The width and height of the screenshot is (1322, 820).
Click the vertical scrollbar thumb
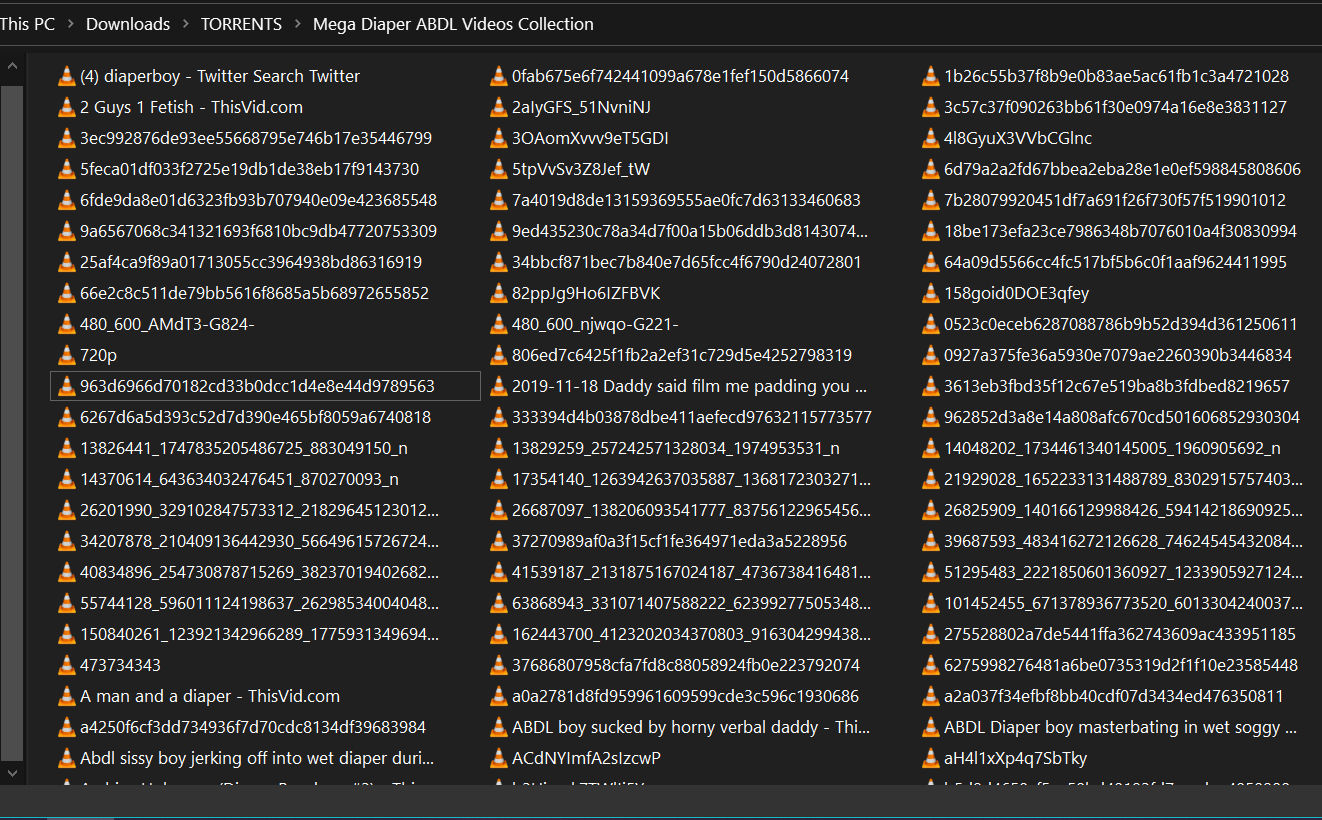(x=12, y=422)
